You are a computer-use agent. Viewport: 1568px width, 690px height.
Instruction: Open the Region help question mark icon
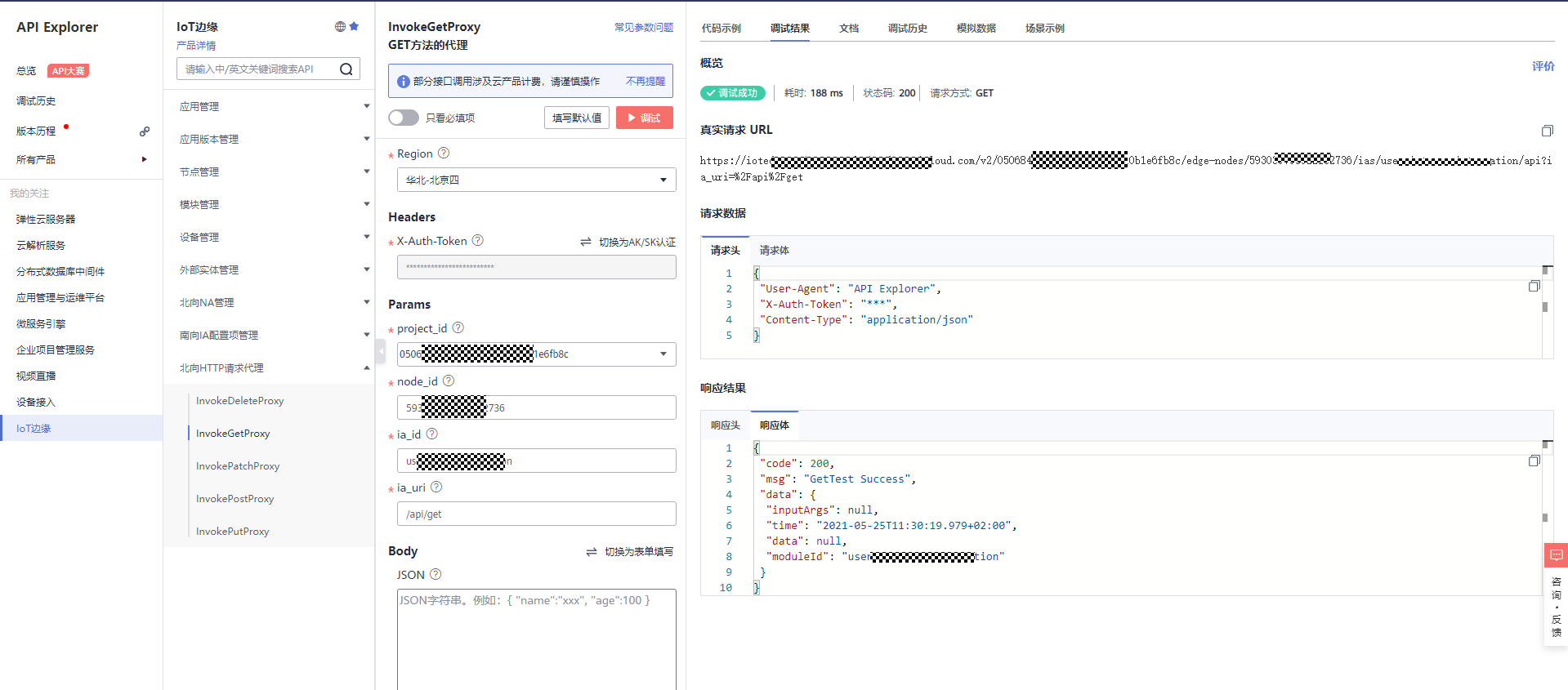click(444, 153)
